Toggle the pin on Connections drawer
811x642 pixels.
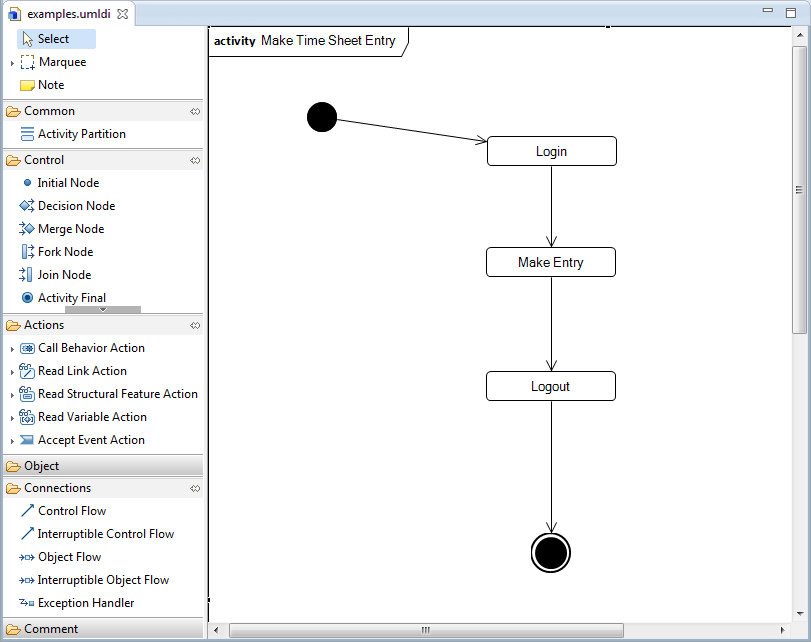pyautogui.click(x=195, y=488)
